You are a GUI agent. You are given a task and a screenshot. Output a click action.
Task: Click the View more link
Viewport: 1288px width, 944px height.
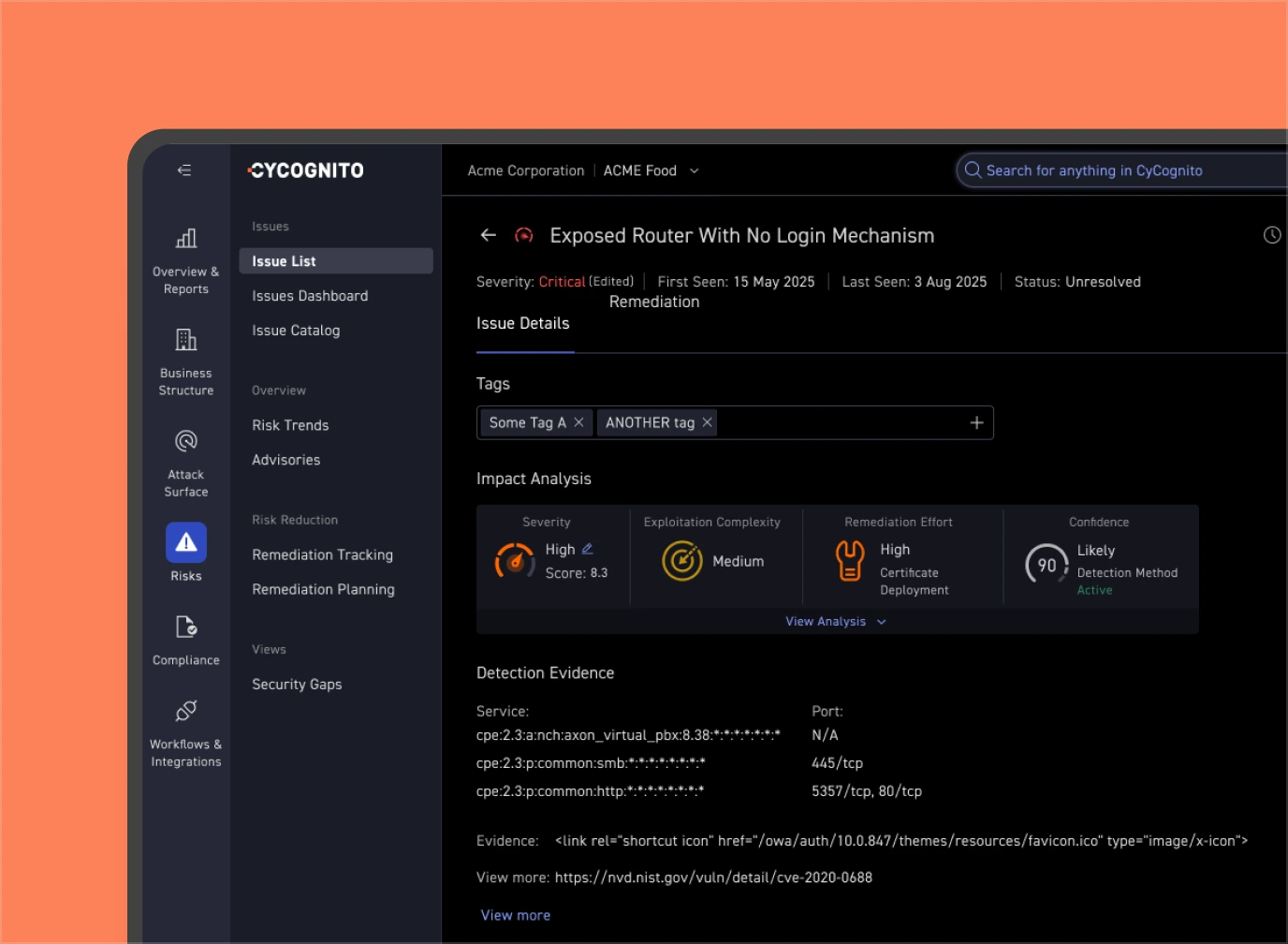click(515, 915)
